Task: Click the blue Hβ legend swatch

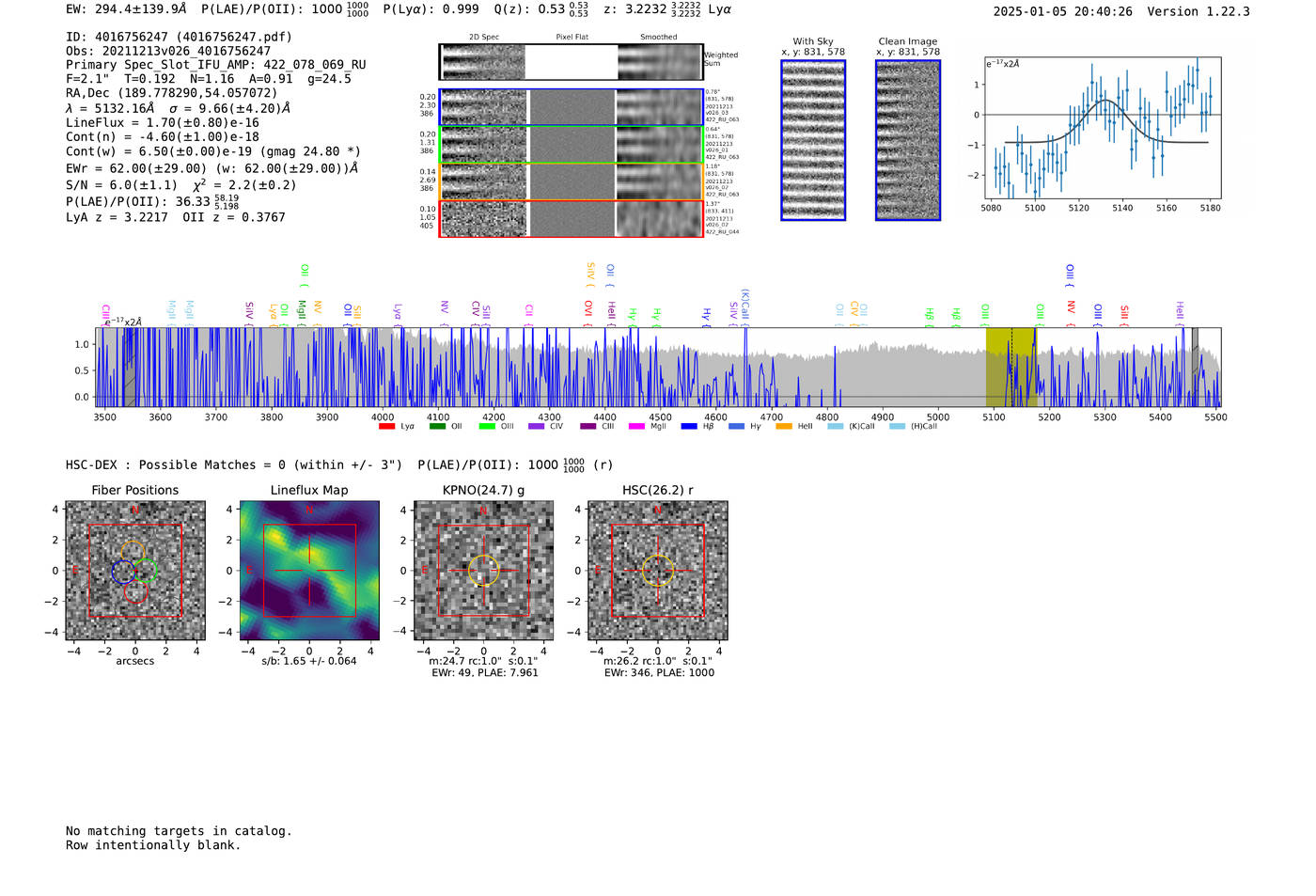Action: 689,427
